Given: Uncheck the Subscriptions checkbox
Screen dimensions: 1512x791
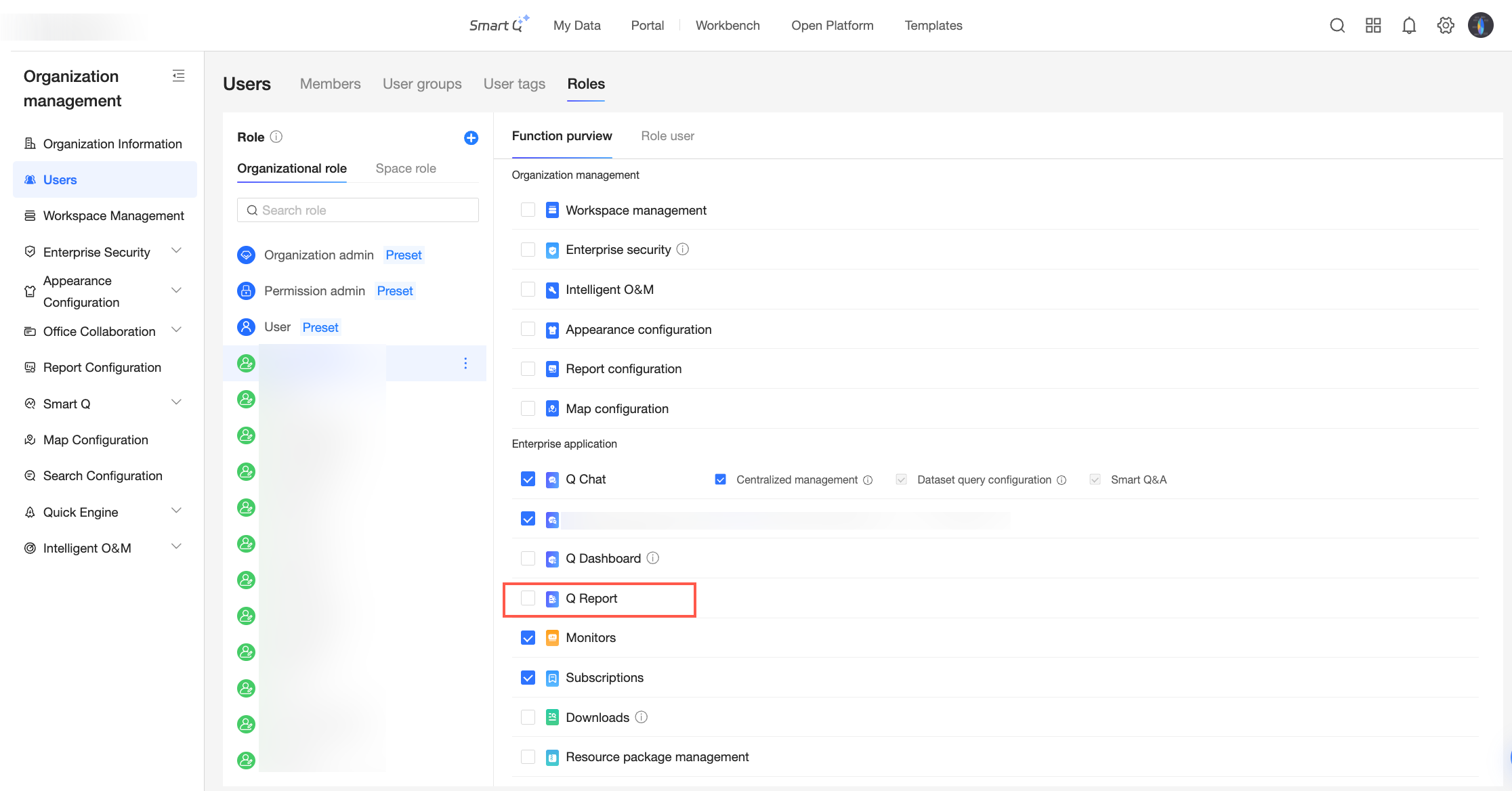Looking at the screenshot, I should click(528, 678).
